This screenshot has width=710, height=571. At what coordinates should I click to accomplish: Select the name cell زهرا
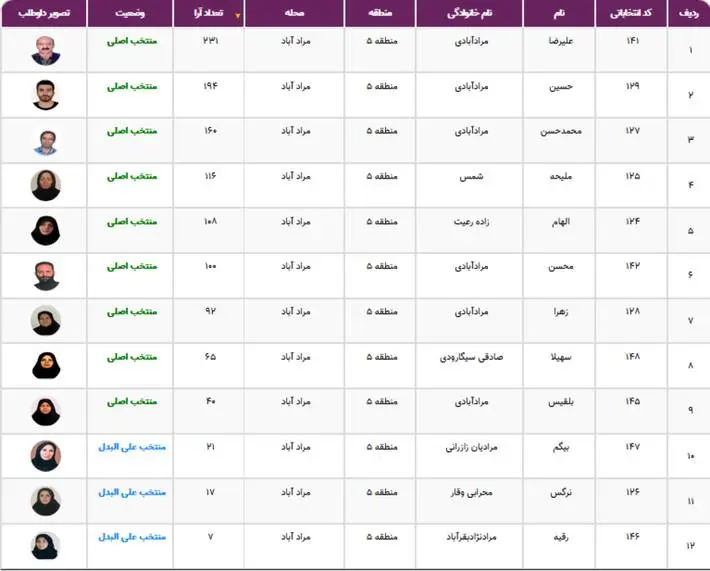pos(561,312)
